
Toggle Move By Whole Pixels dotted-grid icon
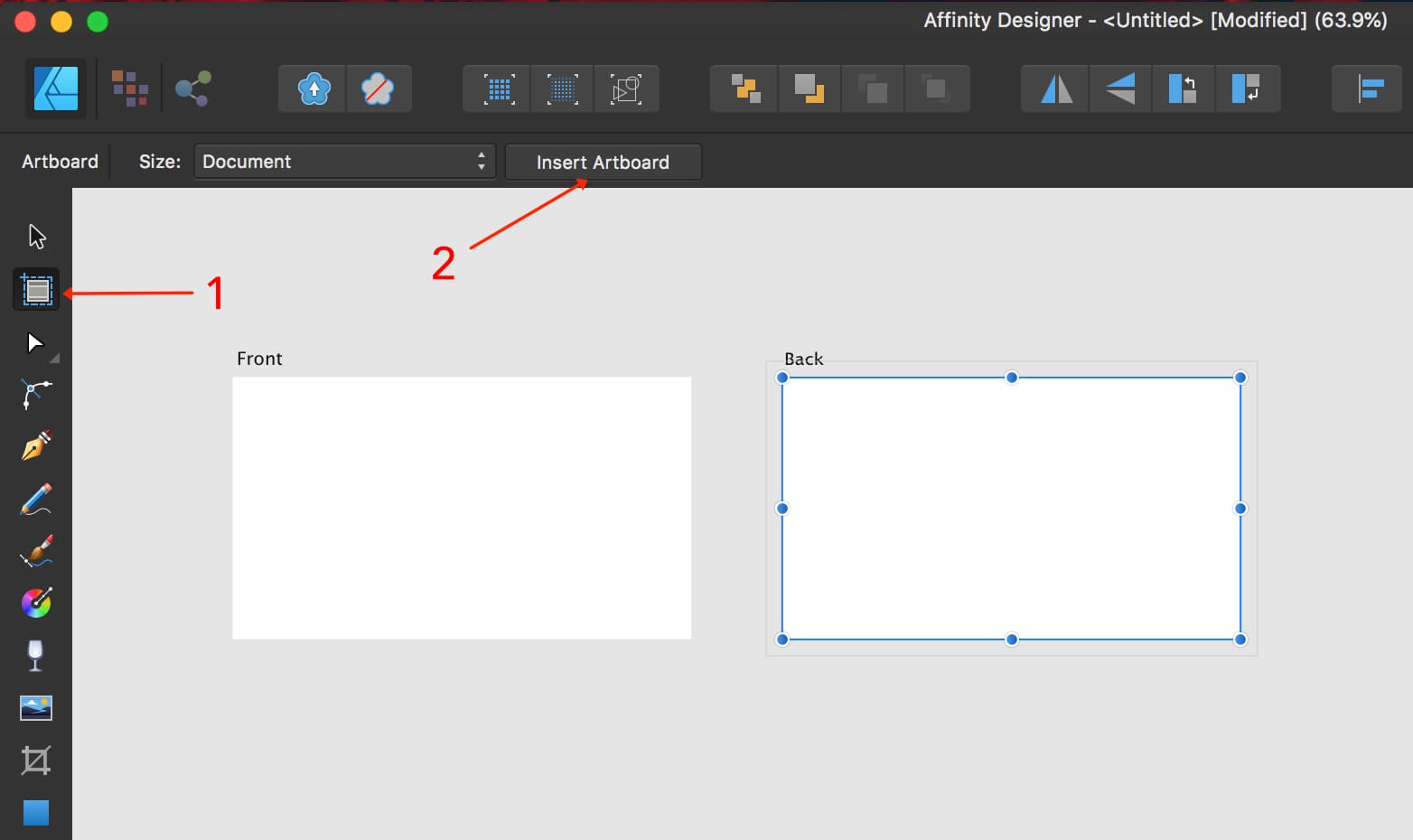pos(562,89)
